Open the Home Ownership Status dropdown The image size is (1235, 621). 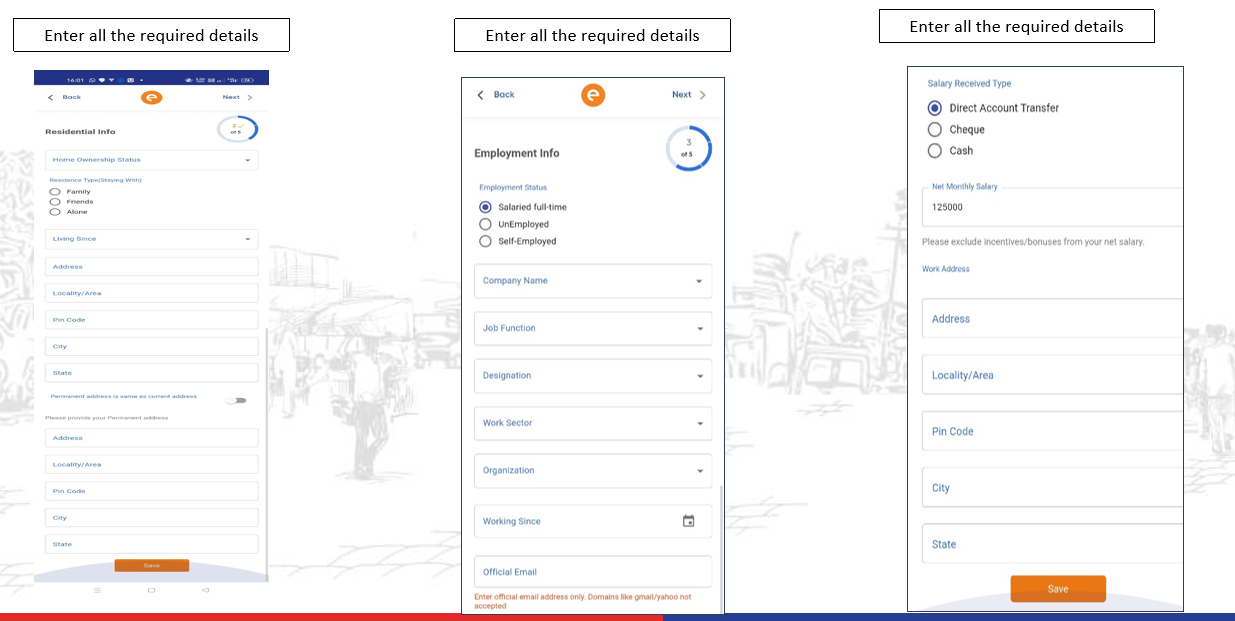pos(151,159)
